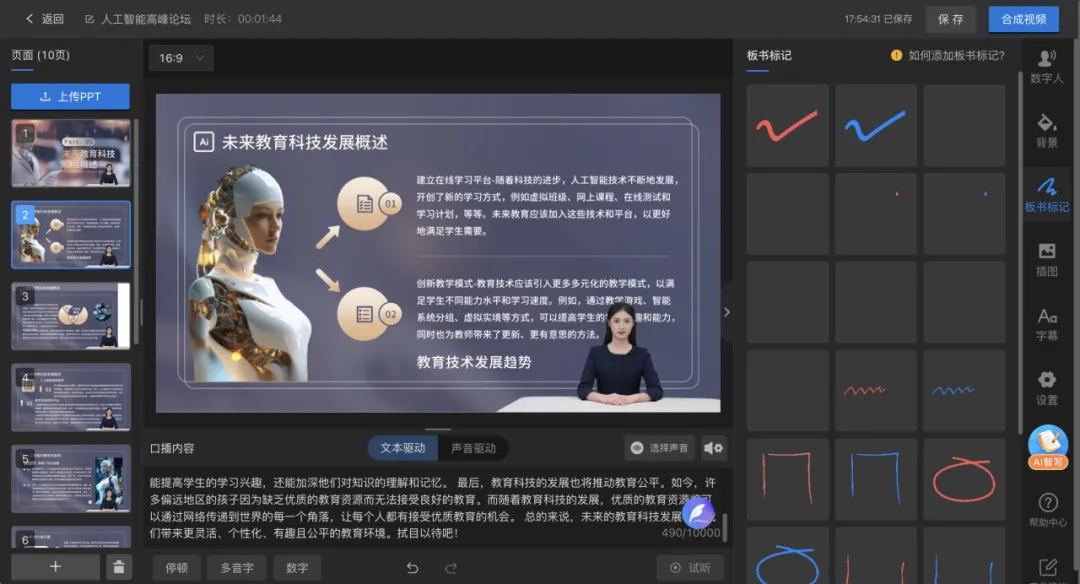Toggle the speaker volume settings icon

(x=713, y=448)
